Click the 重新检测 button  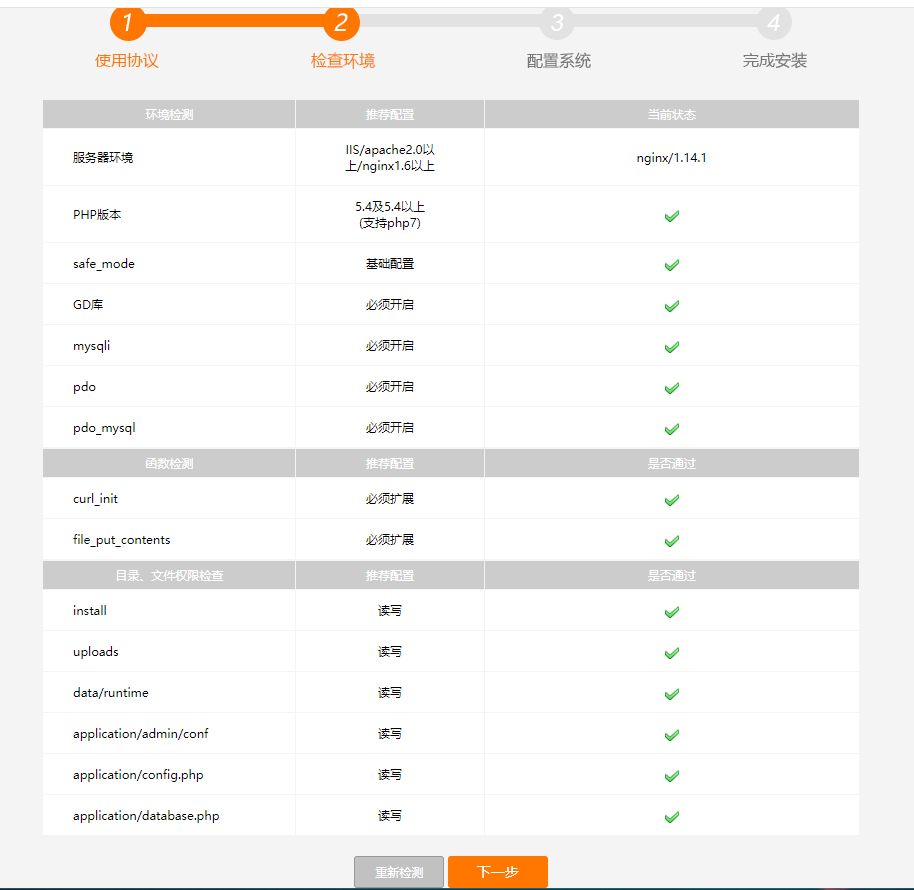[399, 872]
